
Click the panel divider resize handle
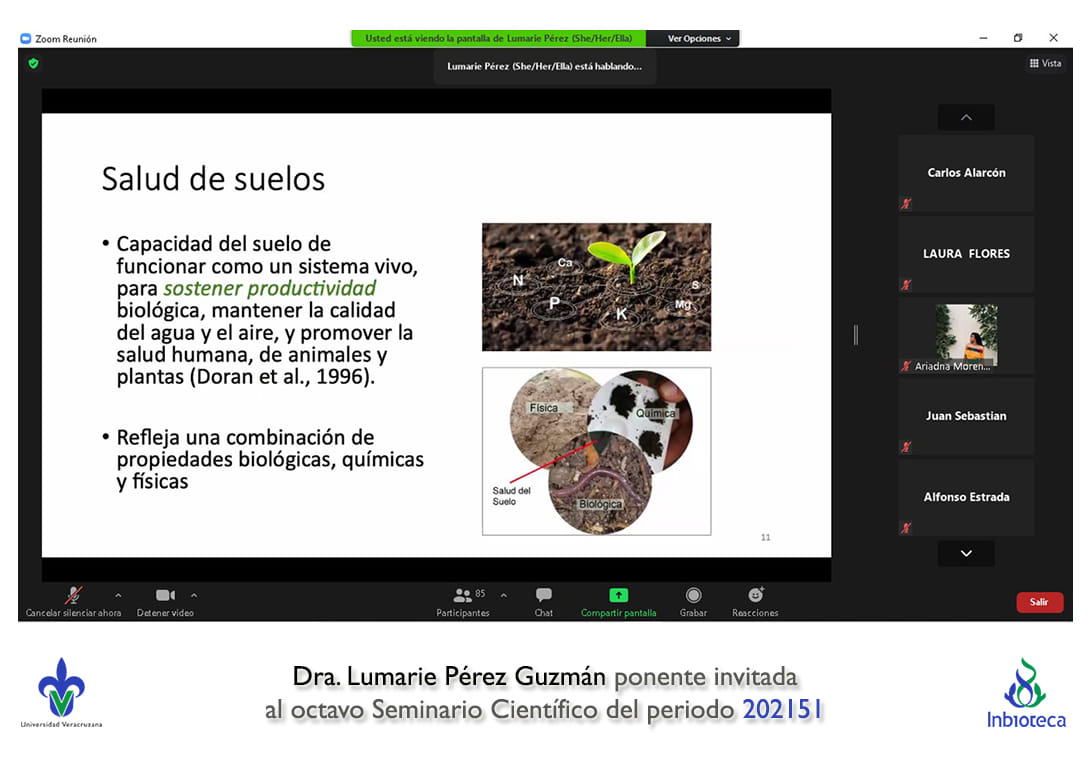pyautogui.click(x=855, y=335)
